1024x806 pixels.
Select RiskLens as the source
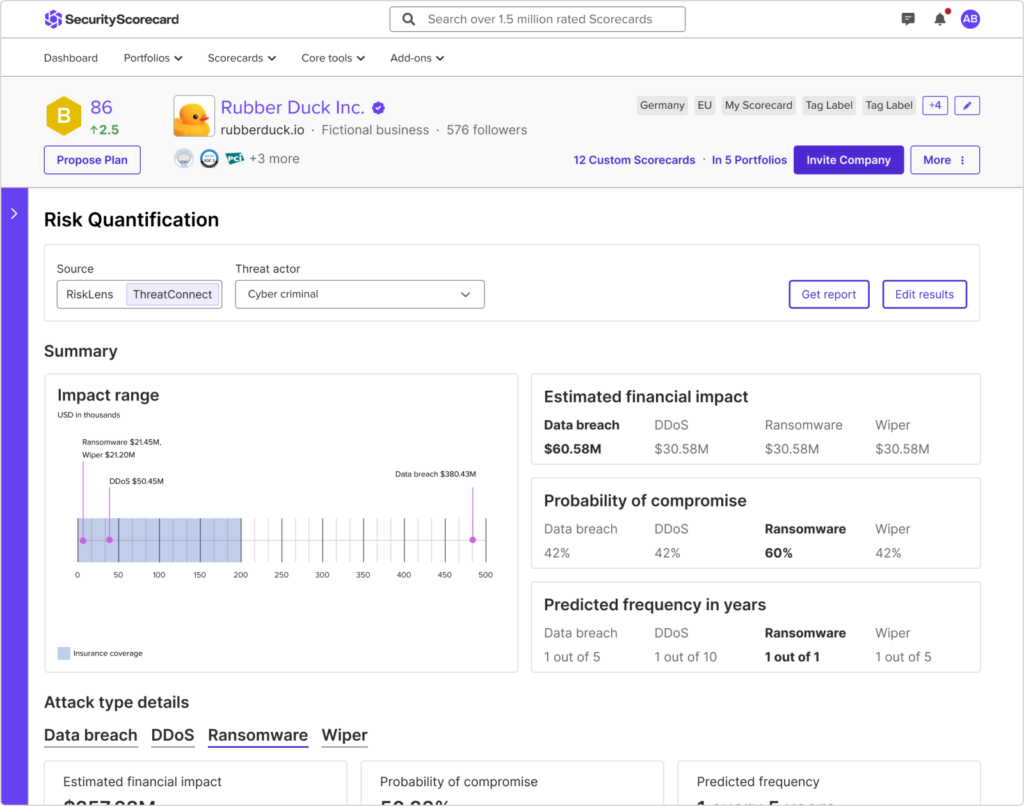click(x=90, y=295)
